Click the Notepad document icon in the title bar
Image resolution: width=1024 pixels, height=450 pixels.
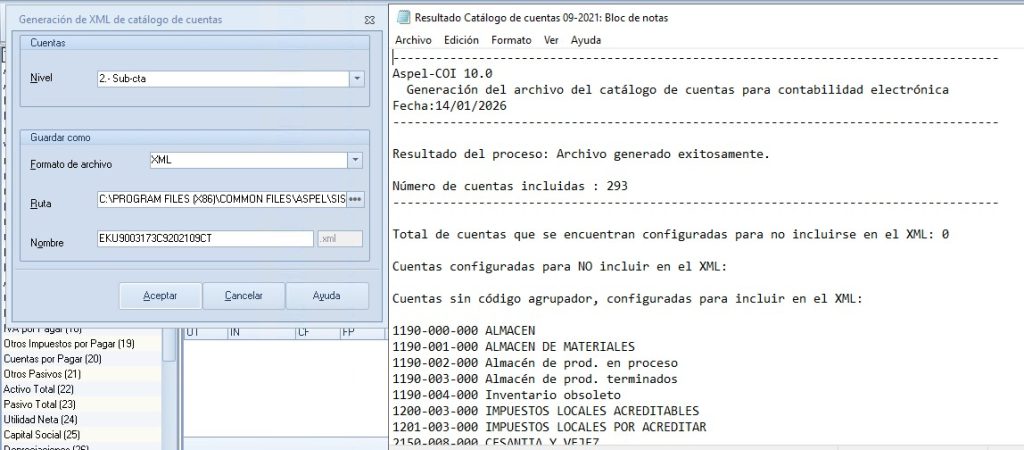click(404, 18)
